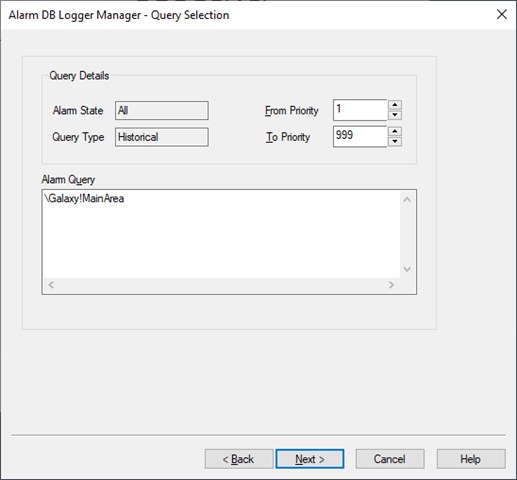Click the Alarm Query scroll right arrow
The width and height of the screenshot is (517, 480).
tap(391, 285)
